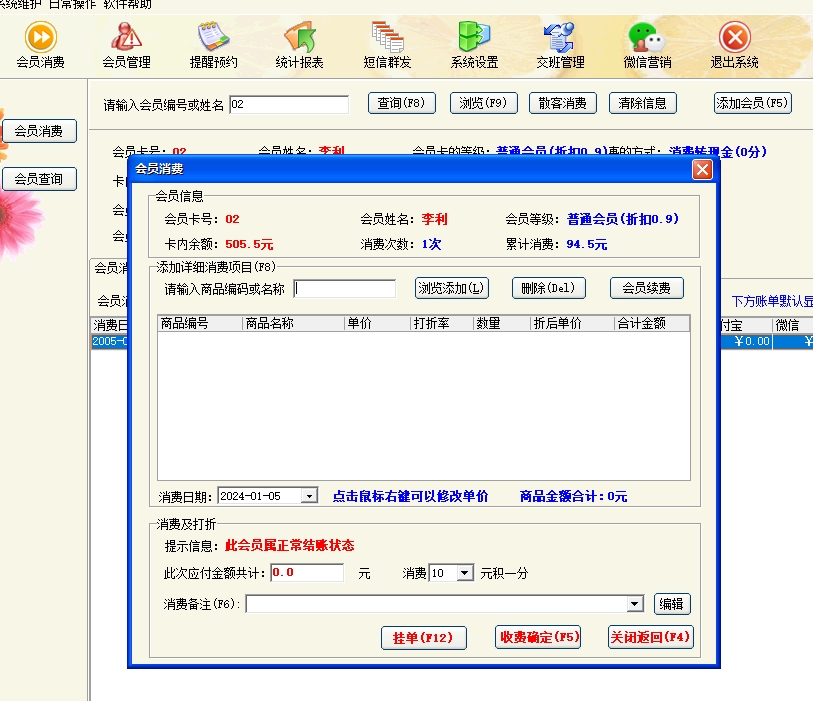Open the 提醒预约 toolbar icon
The width and height of the screenshot is (813, 701).
[x=213, y=45]
